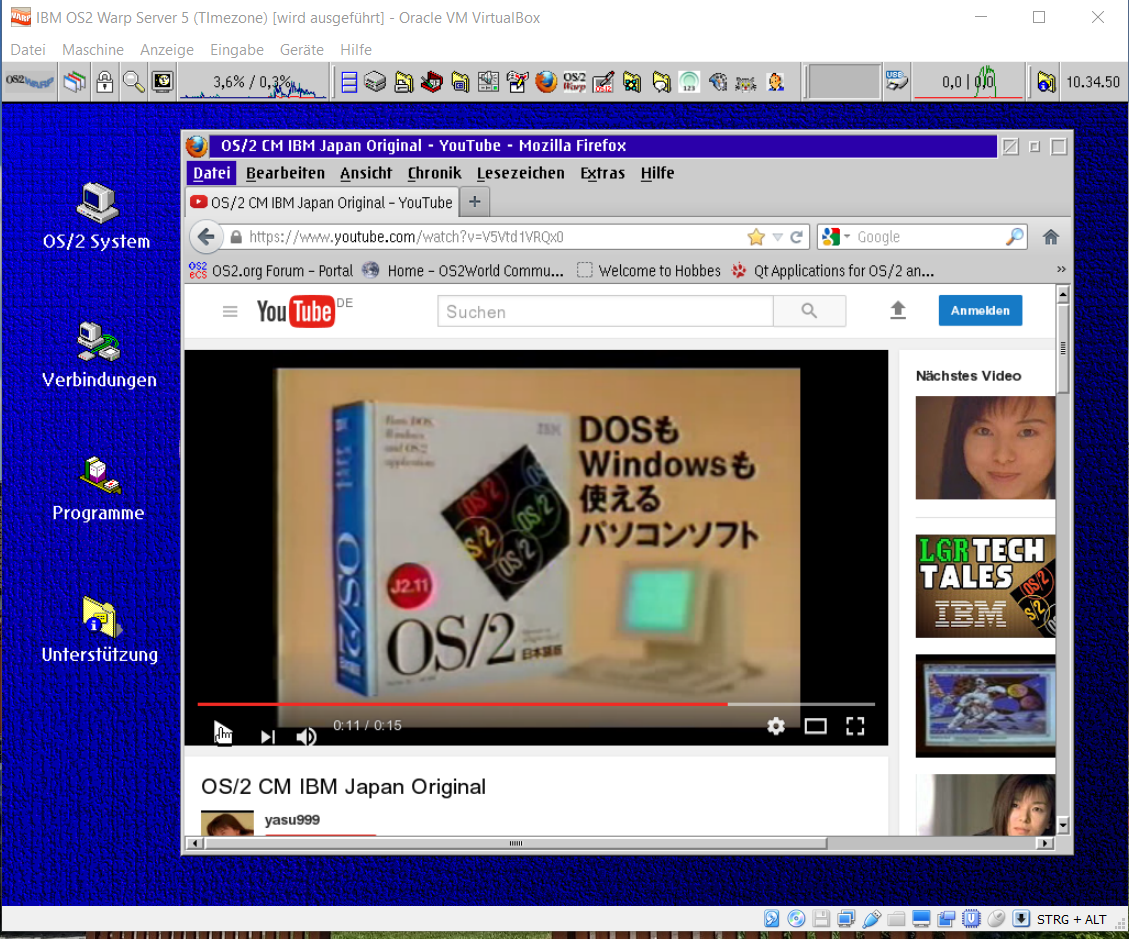This screenshot has width=1129, height=939.
Task: Open Firefox Chronik menu
Action: point(434,173)
